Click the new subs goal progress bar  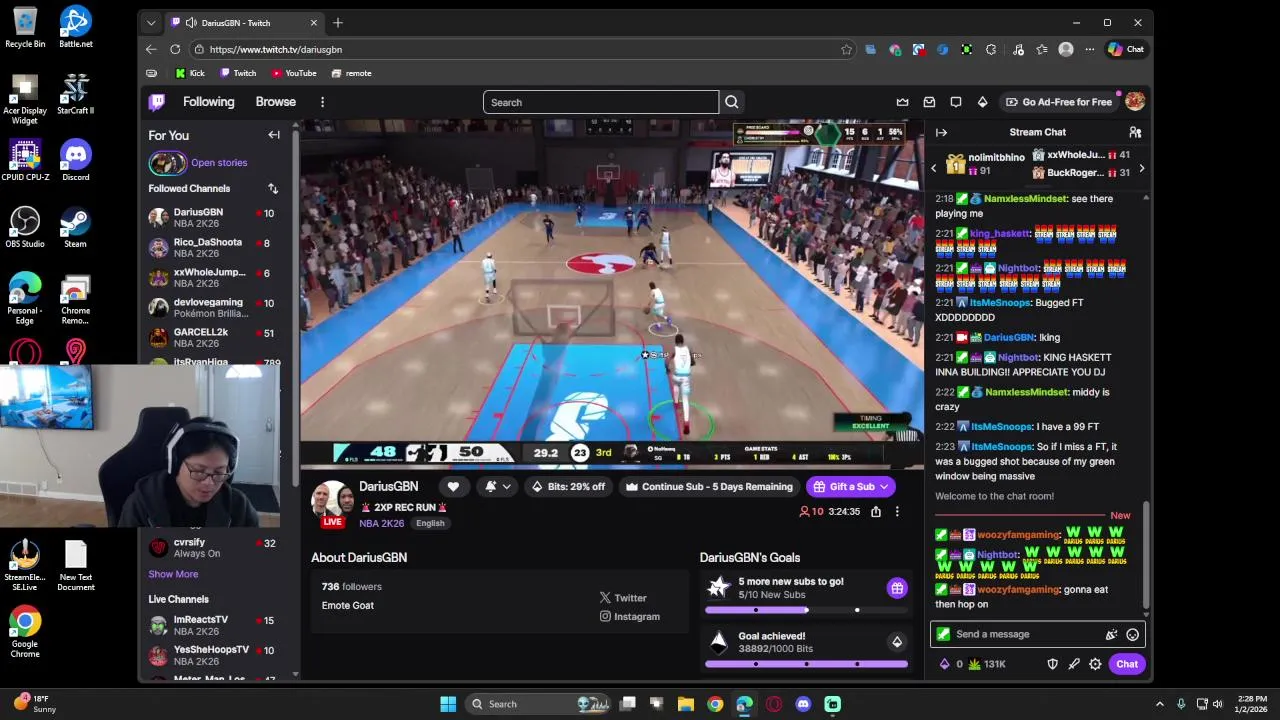[806, 610]
